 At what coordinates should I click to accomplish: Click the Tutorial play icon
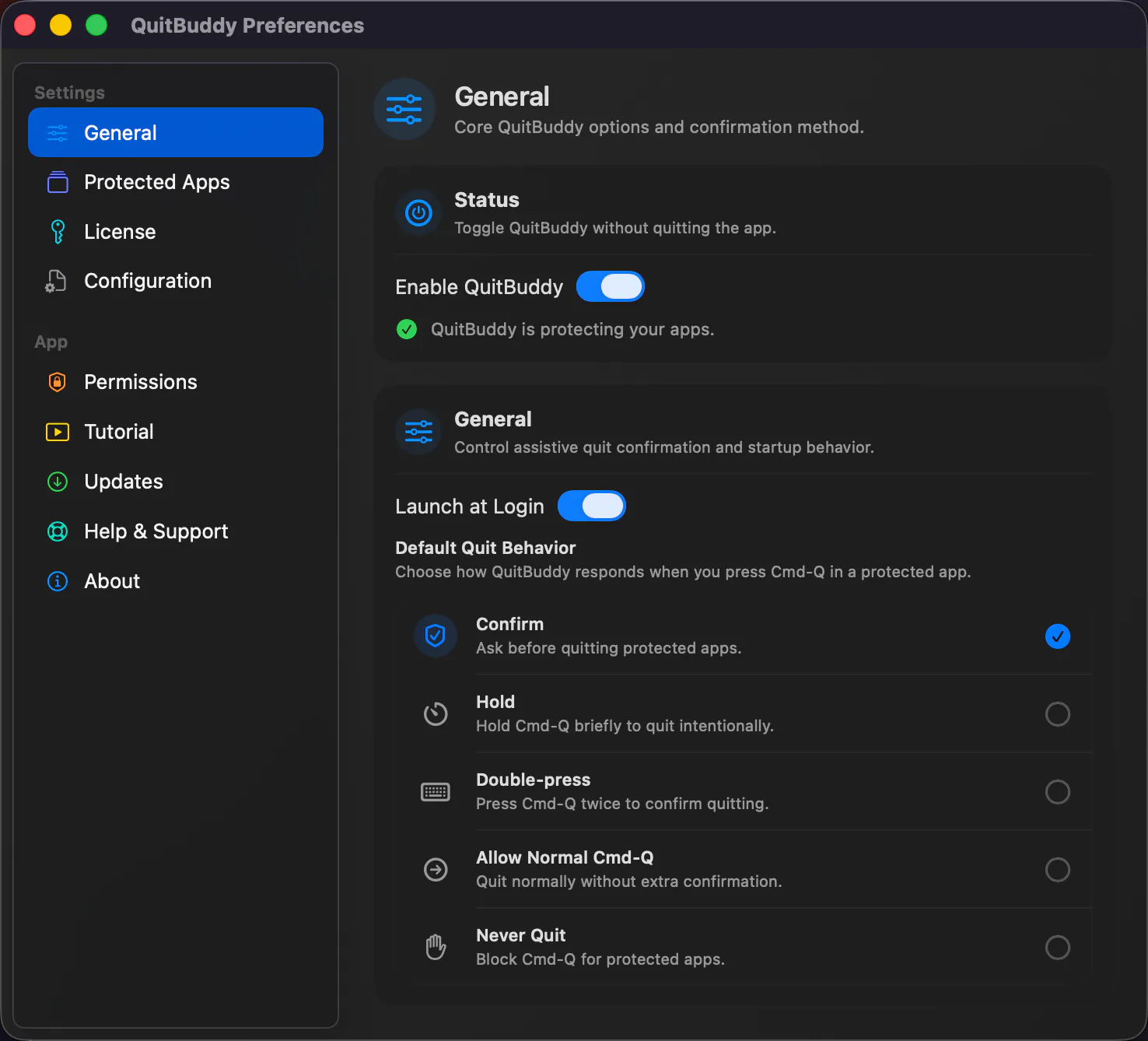(58, 432)
